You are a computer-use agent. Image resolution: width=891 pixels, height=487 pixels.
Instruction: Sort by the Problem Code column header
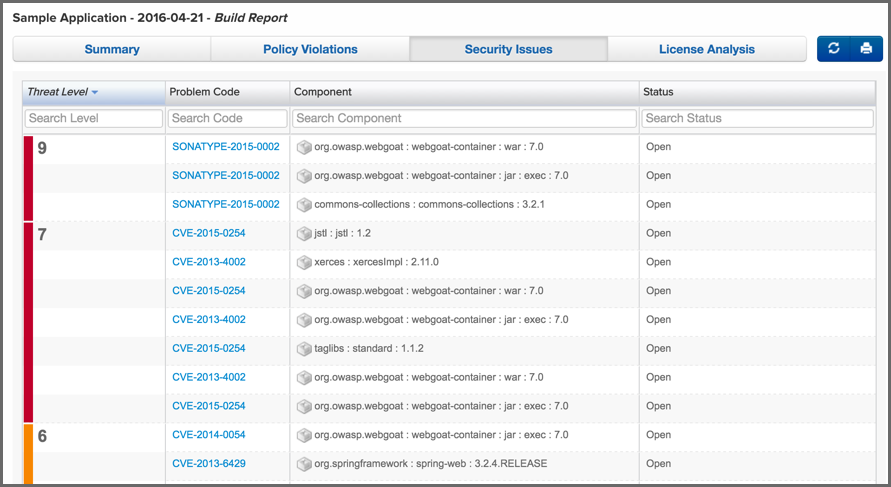click(227, 92)
